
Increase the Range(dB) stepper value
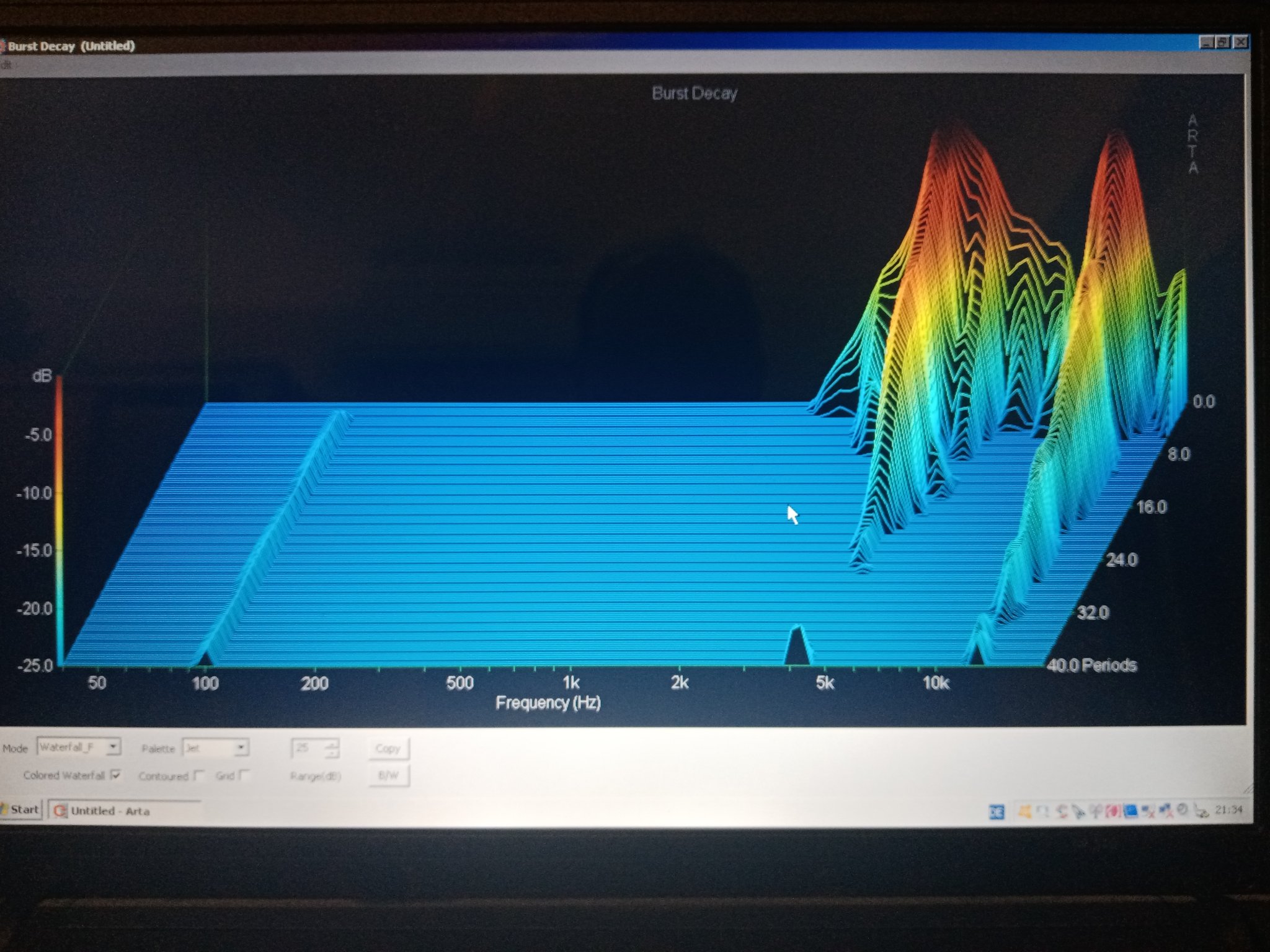pos(332,744)
